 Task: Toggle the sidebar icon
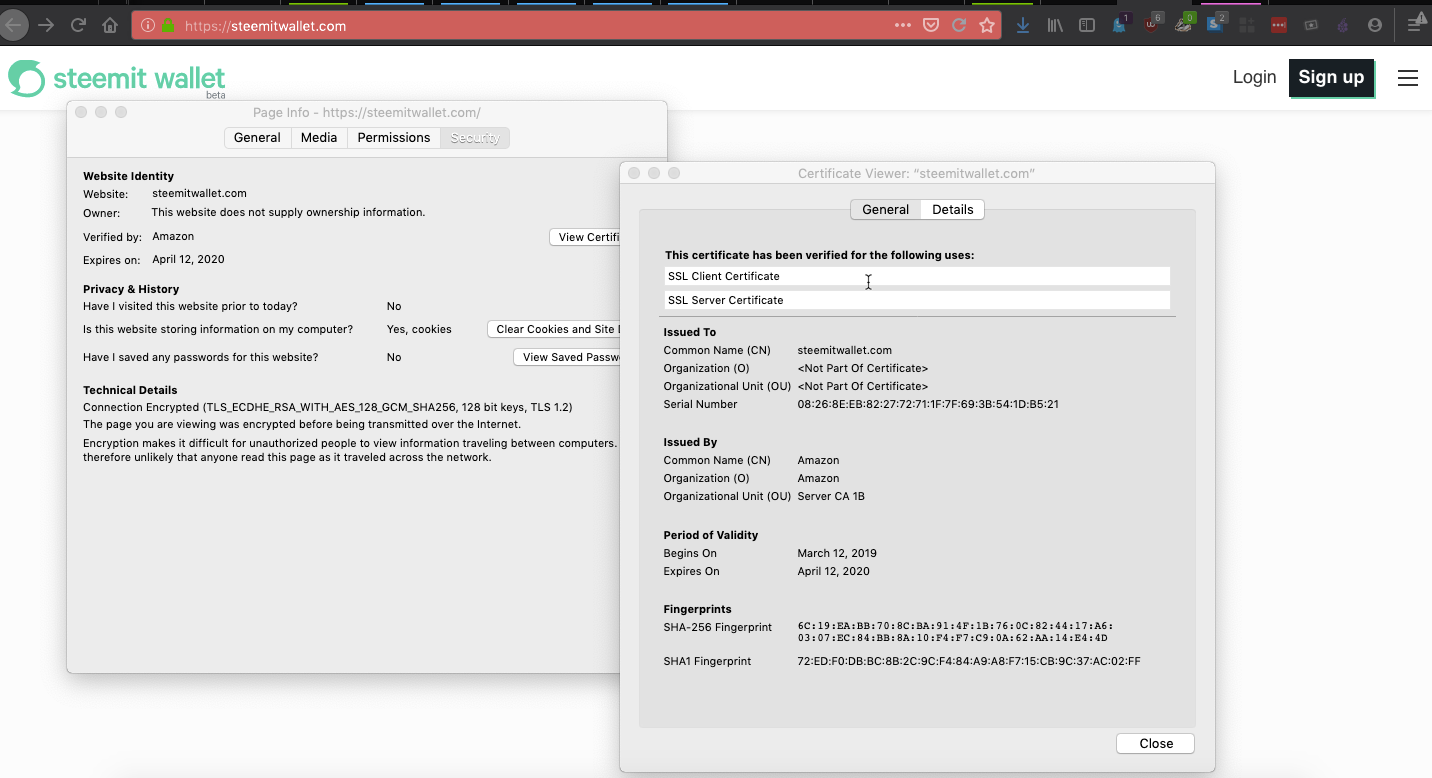(x=1087, y=26)
